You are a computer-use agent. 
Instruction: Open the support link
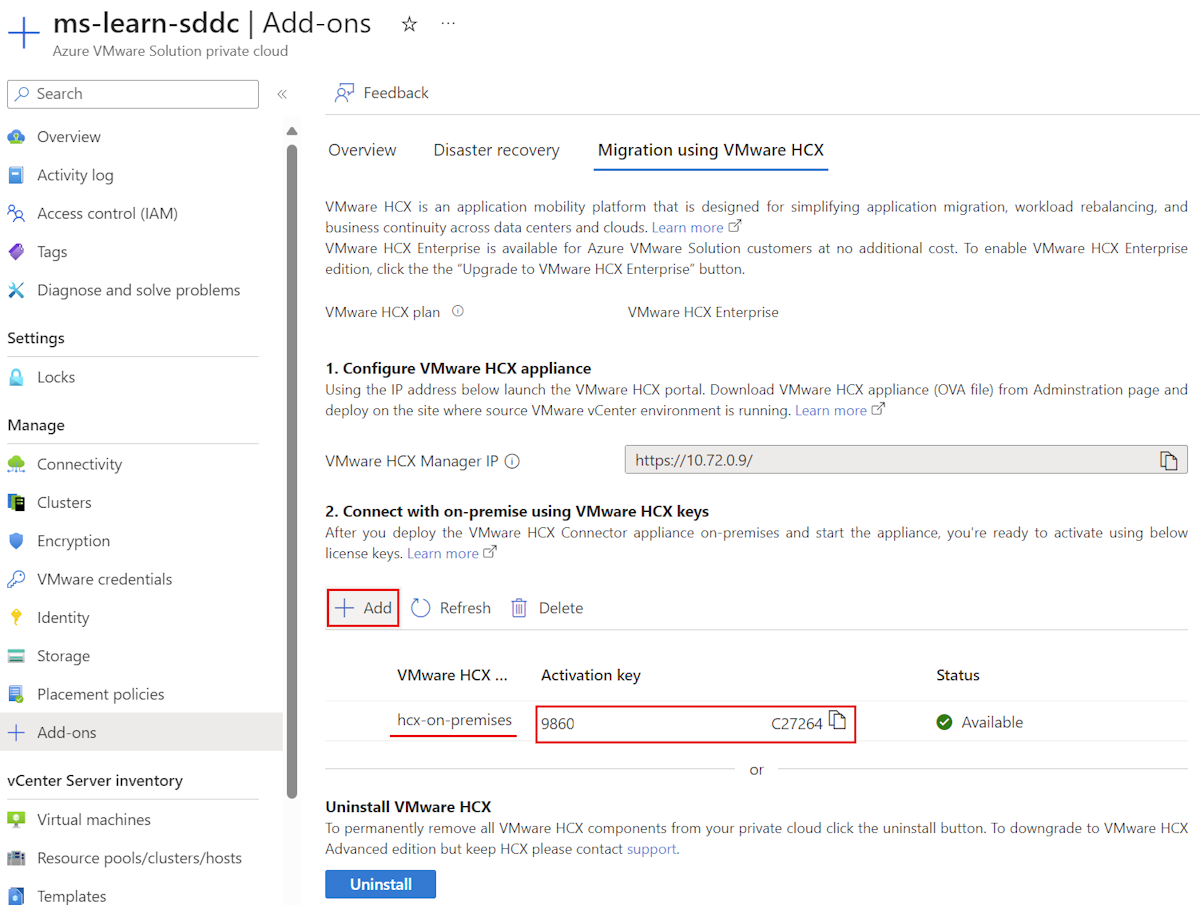651,848
